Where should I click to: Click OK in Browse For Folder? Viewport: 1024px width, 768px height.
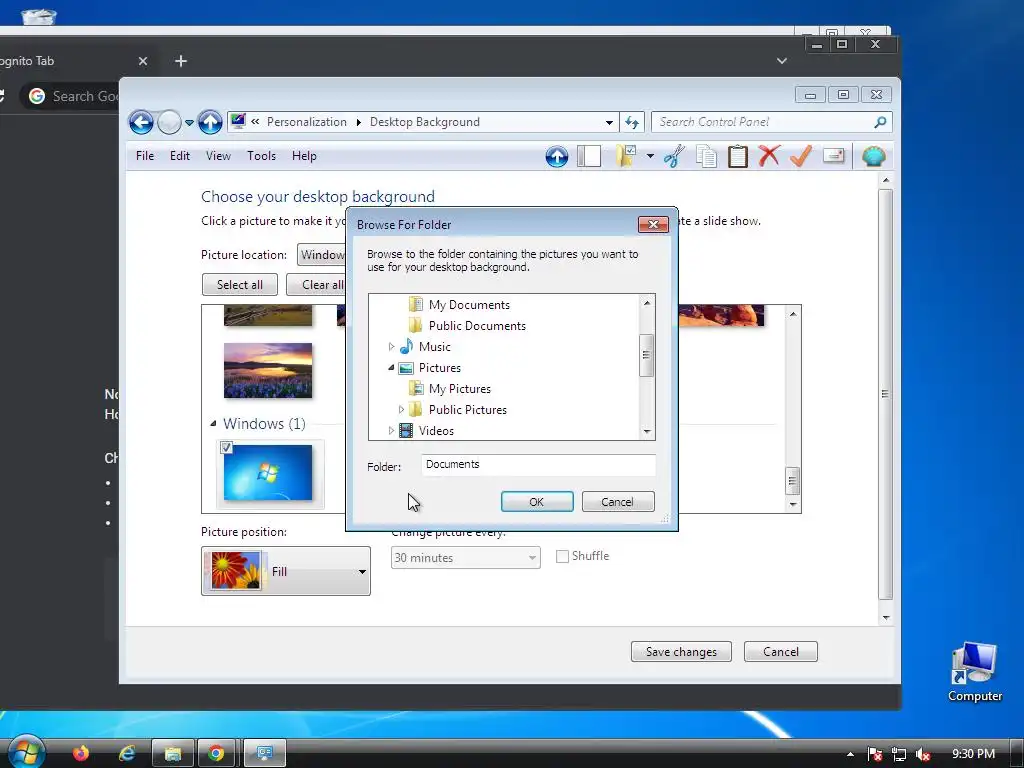(x=537, y=502)
